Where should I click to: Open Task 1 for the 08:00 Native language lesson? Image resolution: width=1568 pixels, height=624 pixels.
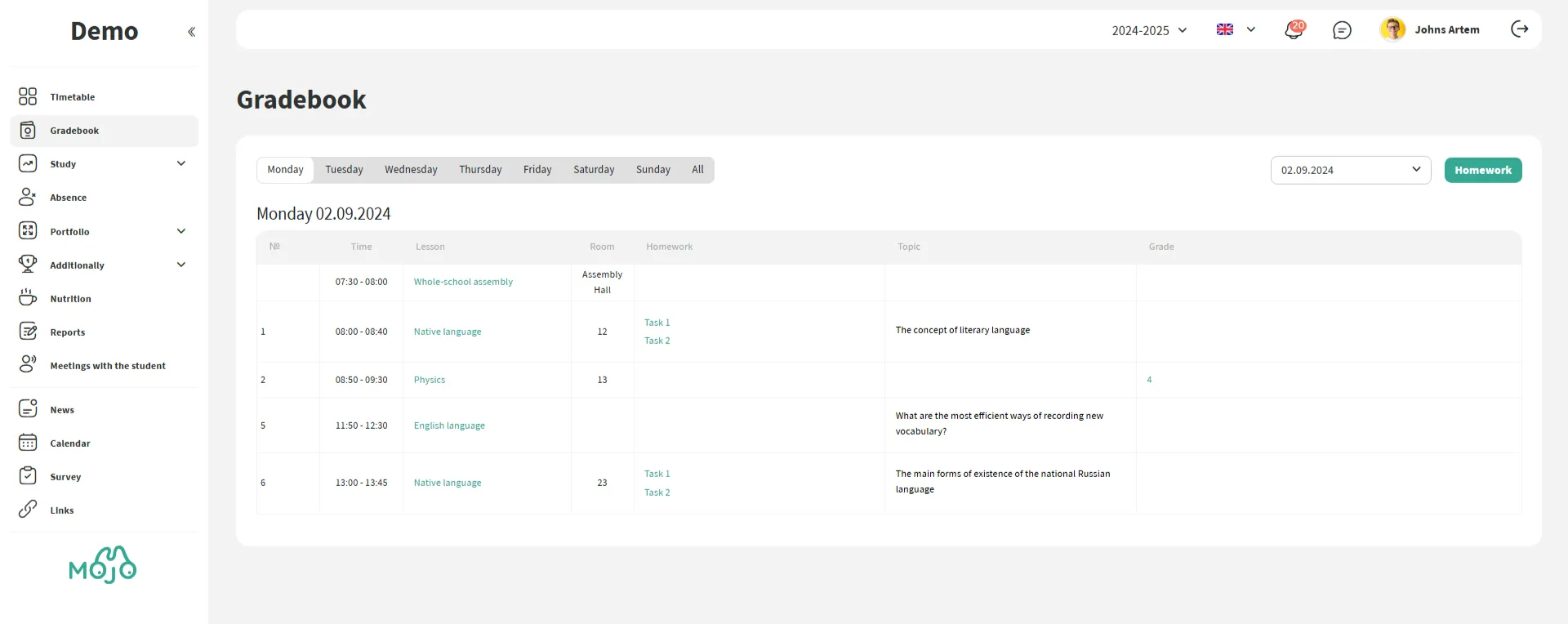tap(657, 323)
